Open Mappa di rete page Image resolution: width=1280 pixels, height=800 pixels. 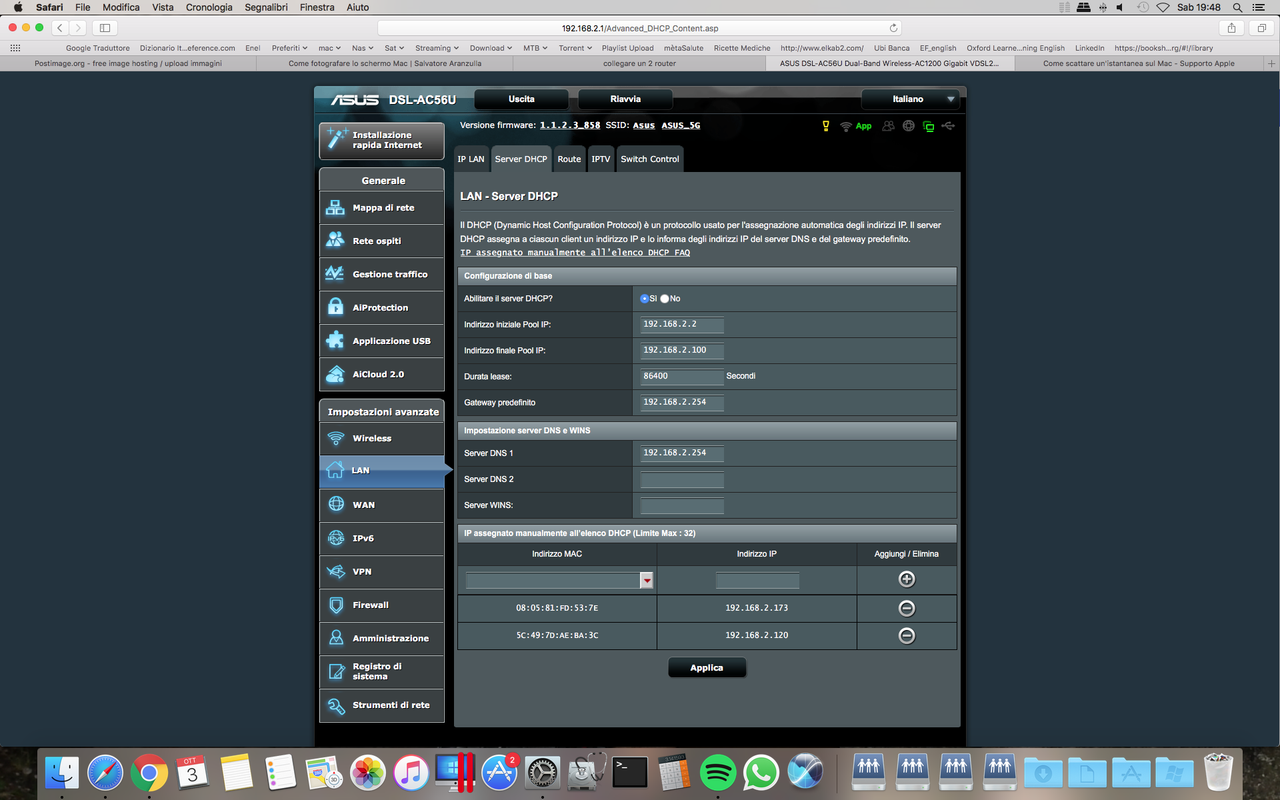coord(381,208)
